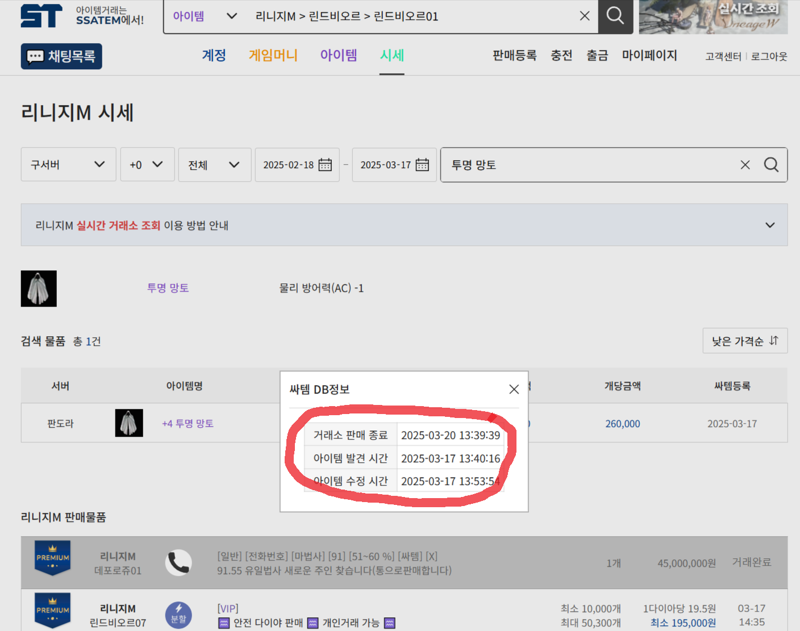The image size is (800, 631).
Task: Open 출금 menu
Action: tap(597, 56)
